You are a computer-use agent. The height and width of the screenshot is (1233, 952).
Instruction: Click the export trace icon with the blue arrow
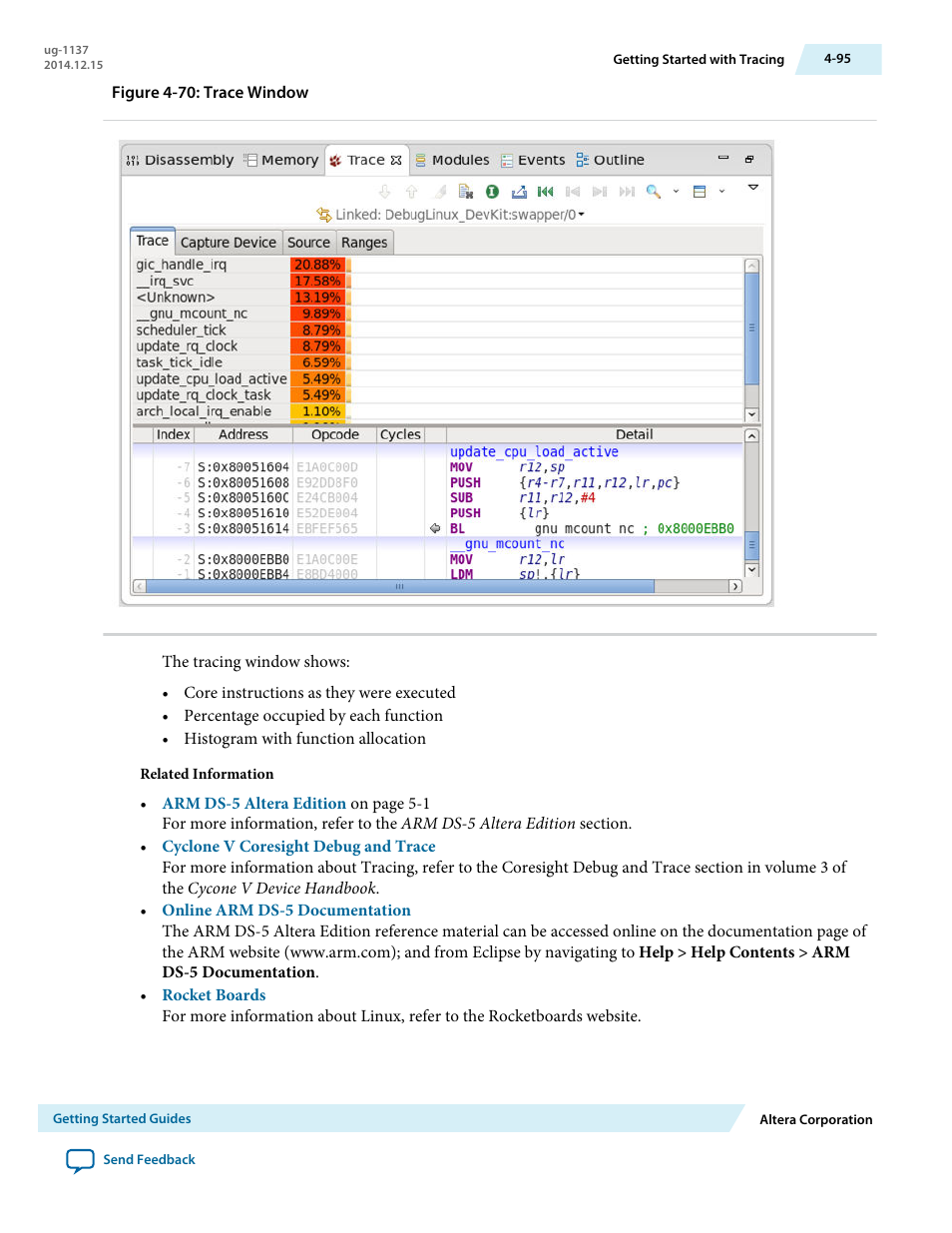coord(519,192)
